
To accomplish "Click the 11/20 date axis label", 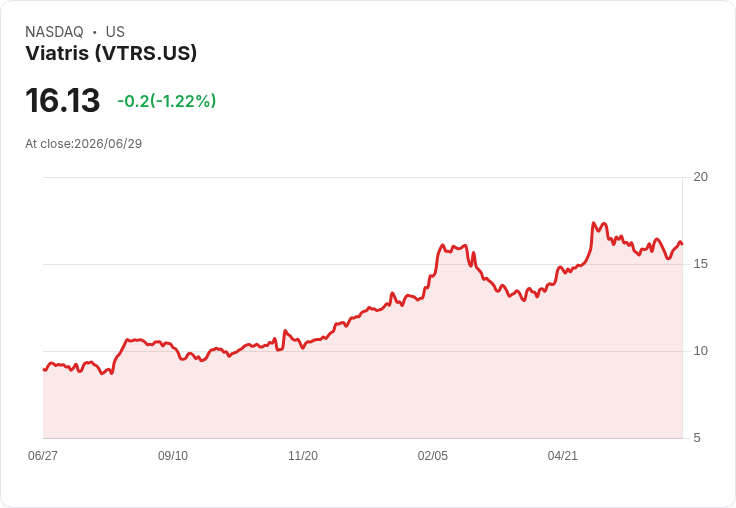I will coord(303,455).
